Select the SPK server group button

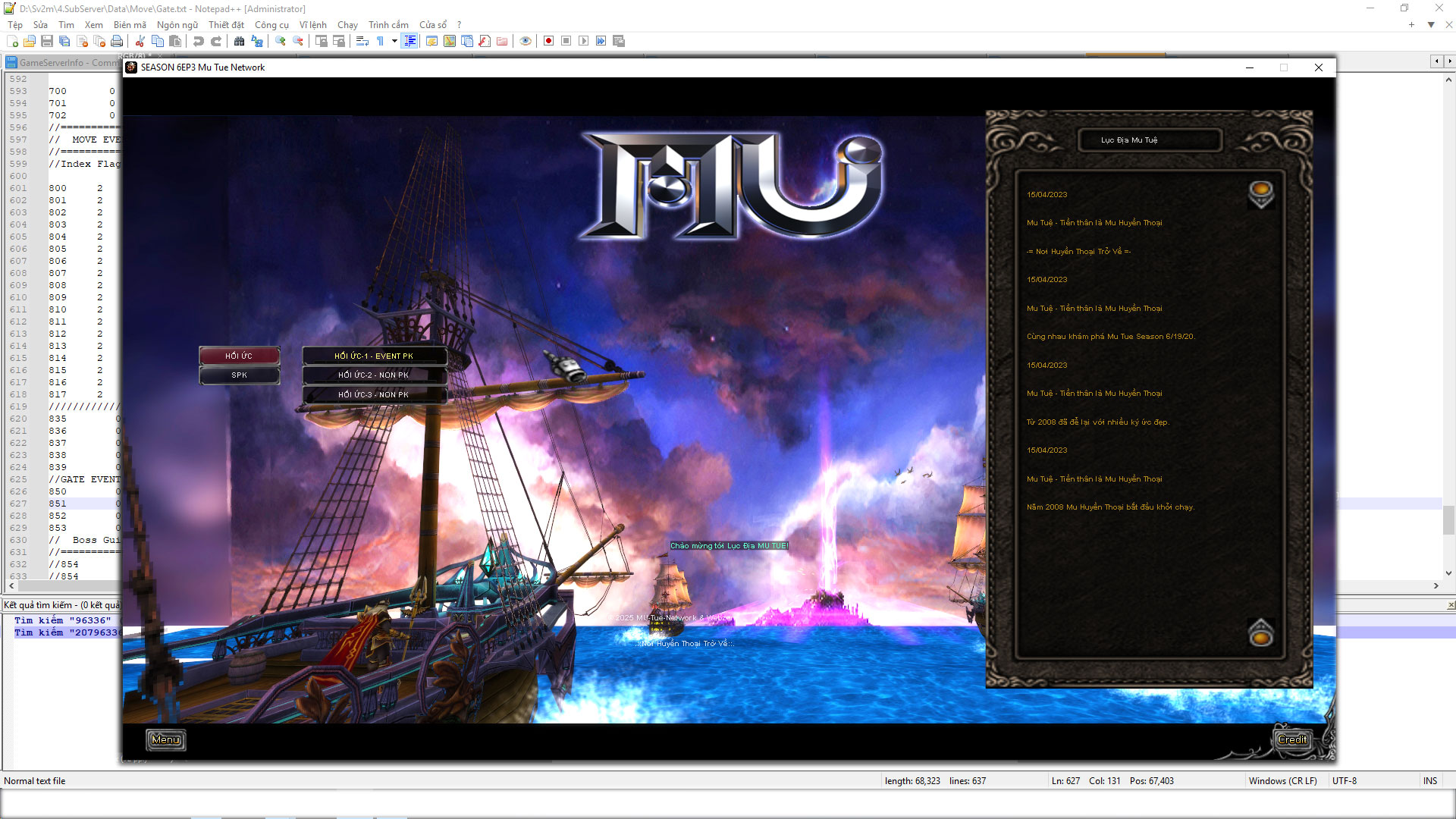pyautogui.click(x=239, y=375)
